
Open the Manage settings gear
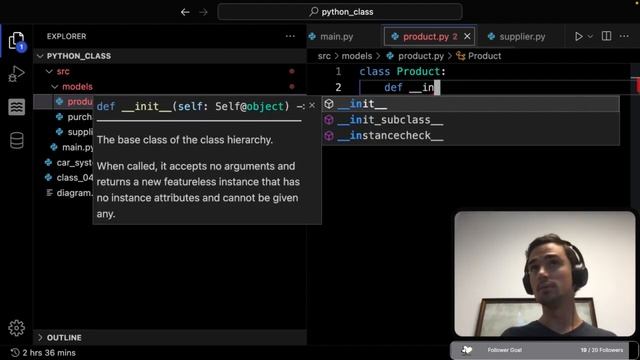tap(16, 328)
